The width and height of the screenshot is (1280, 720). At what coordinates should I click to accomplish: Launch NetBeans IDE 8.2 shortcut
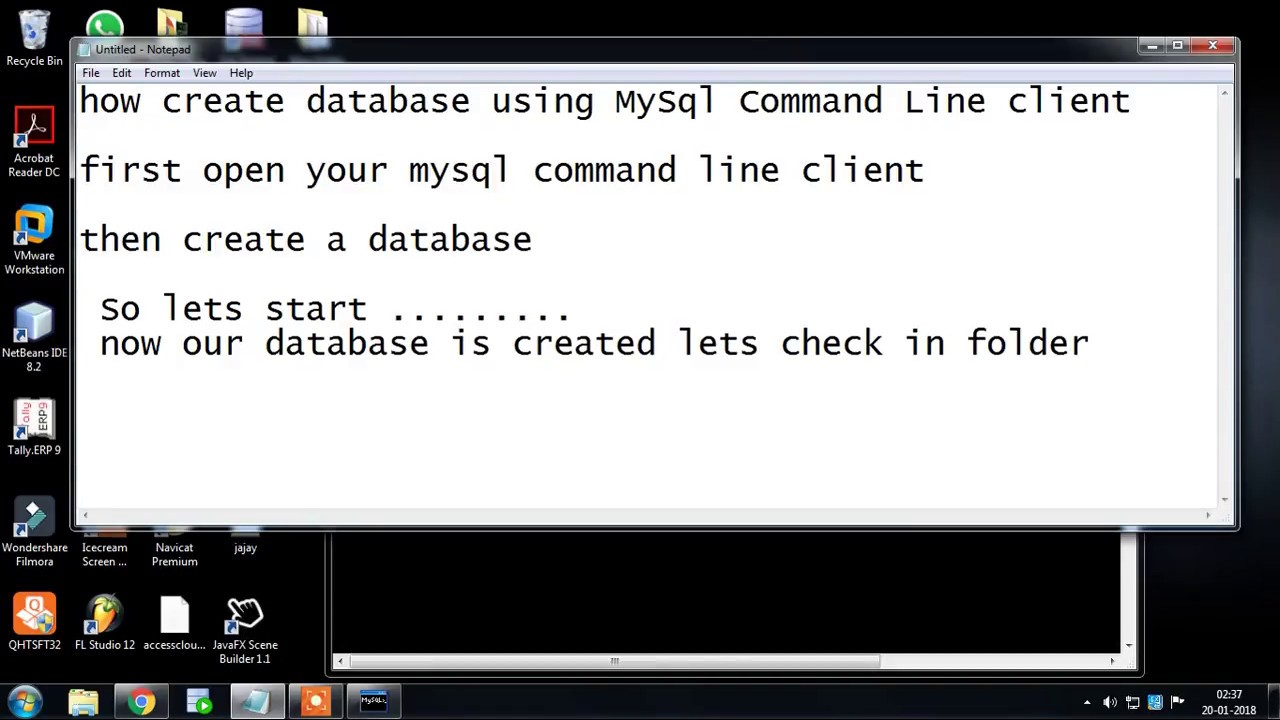tap(34, 337)
